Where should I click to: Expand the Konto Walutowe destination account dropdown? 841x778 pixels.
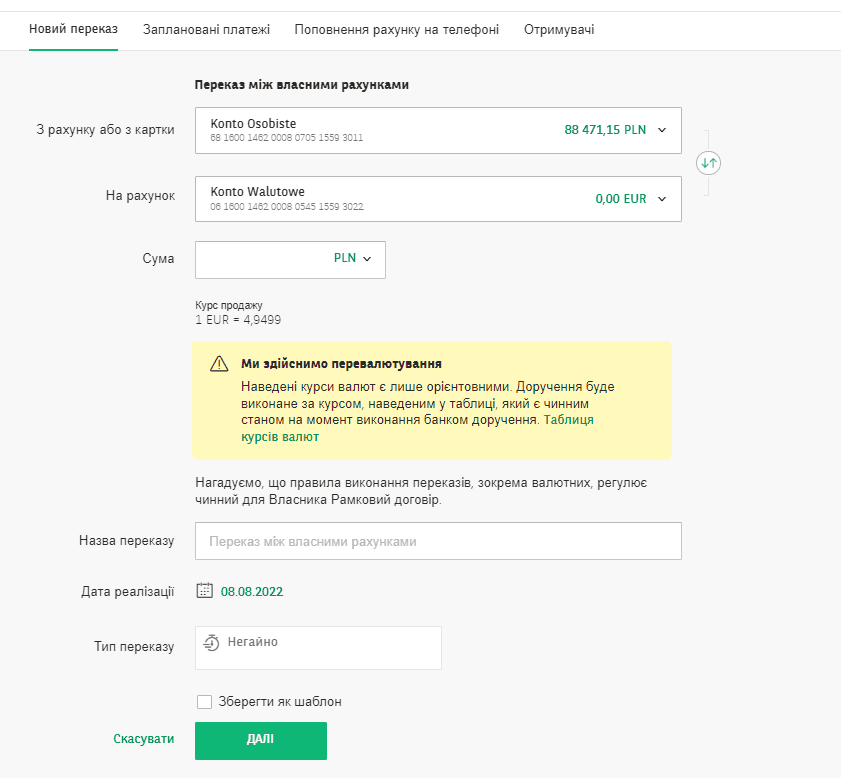661,199
